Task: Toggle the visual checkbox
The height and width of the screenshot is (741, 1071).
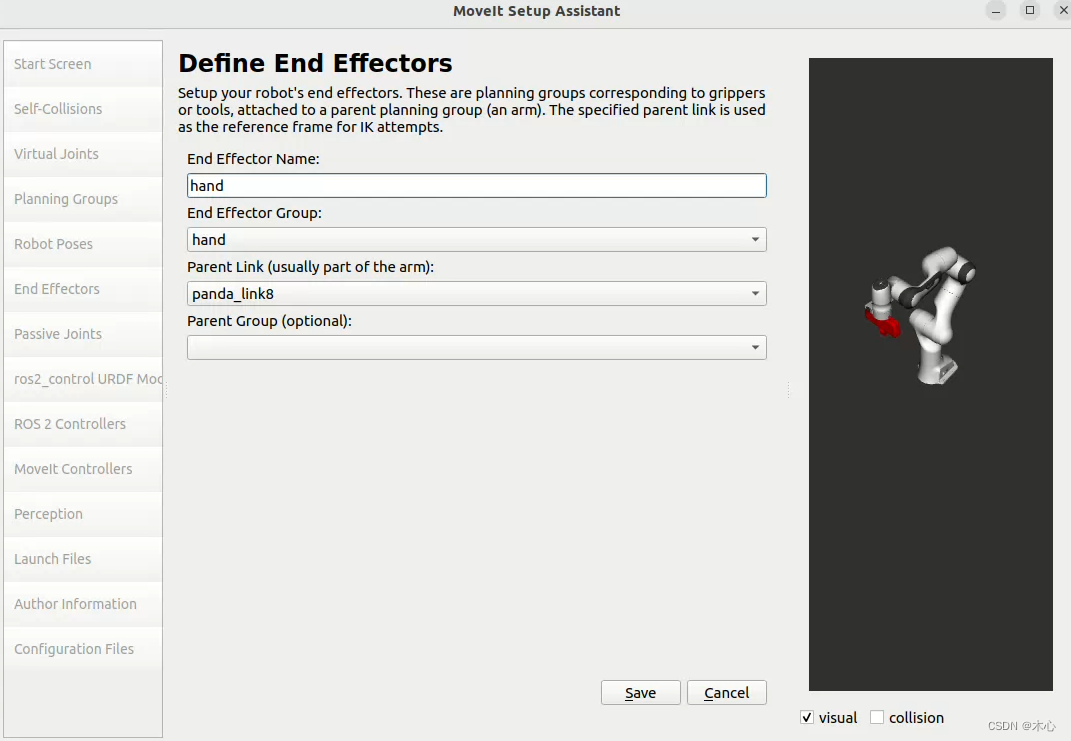Action: (x=807, y=718)
